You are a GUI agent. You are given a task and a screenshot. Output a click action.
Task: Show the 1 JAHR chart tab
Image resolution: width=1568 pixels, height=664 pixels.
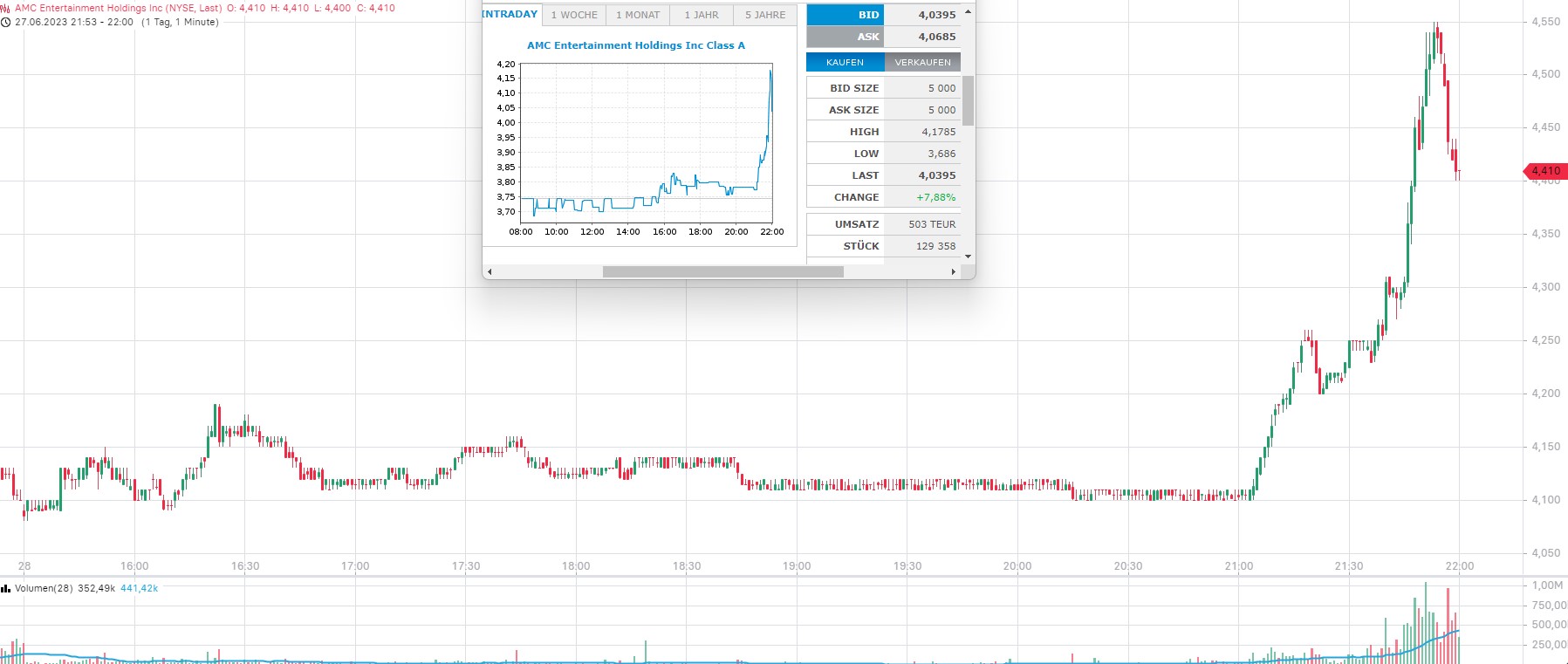702,15
